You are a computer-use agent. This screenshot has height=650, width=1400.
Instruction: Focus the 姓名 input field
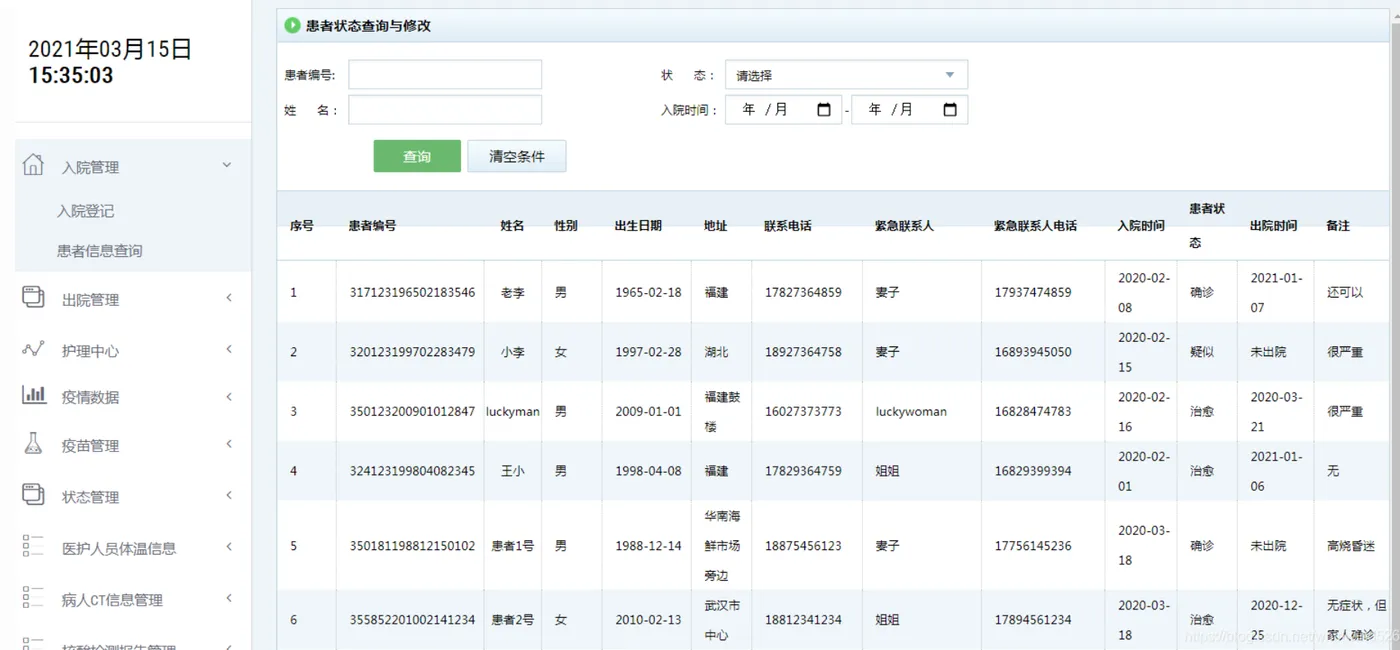coord(445,110)
